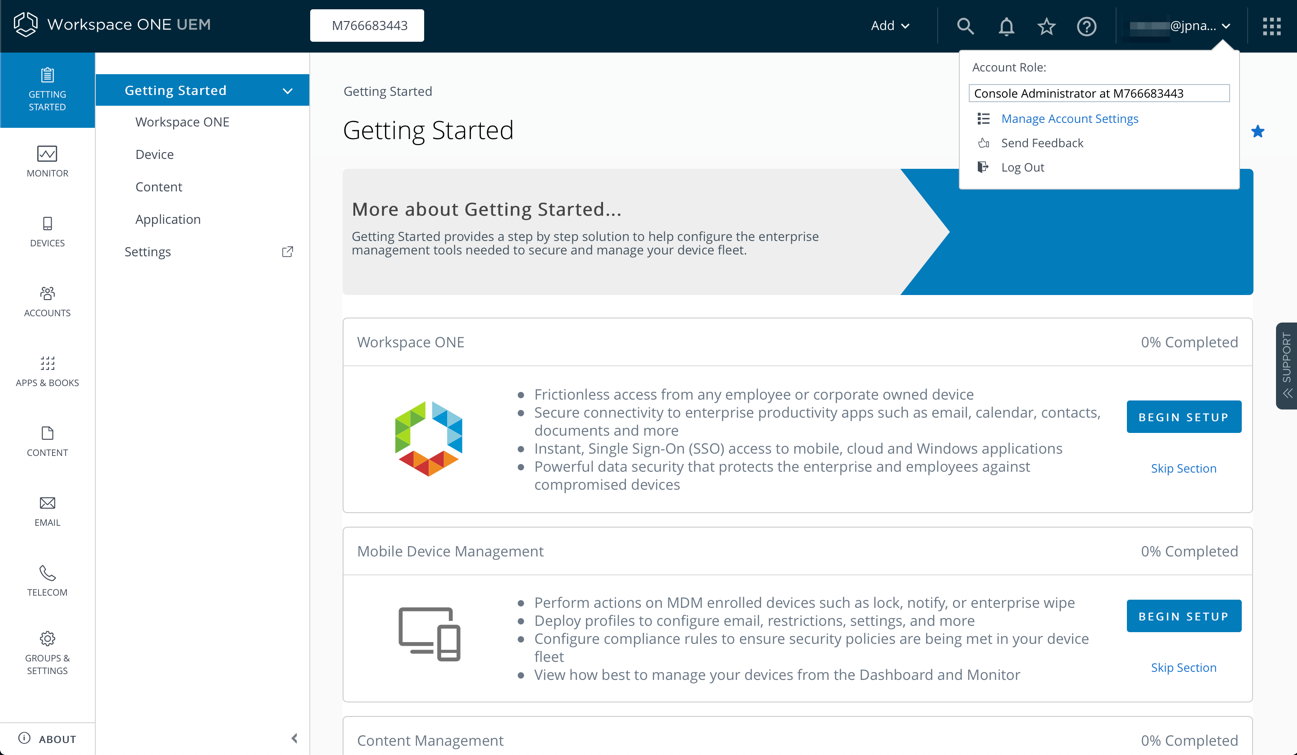Collapse the secondary navigation panel arrow

[x=294, y=739]
